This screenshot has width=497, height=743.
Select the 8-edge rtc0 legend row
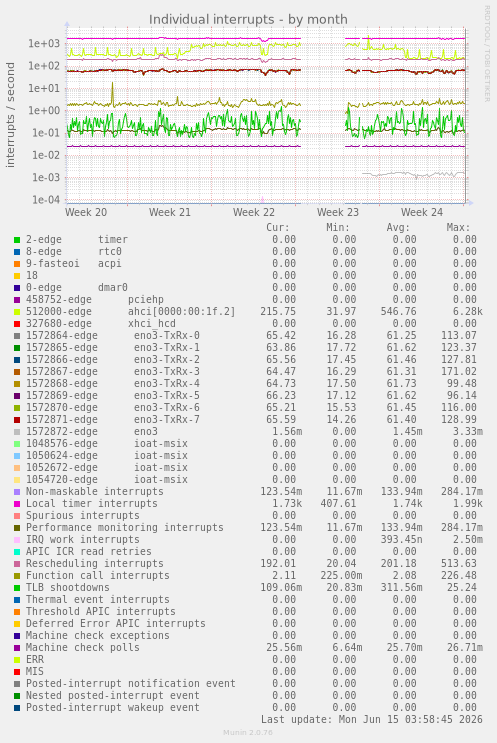(245, 252)
